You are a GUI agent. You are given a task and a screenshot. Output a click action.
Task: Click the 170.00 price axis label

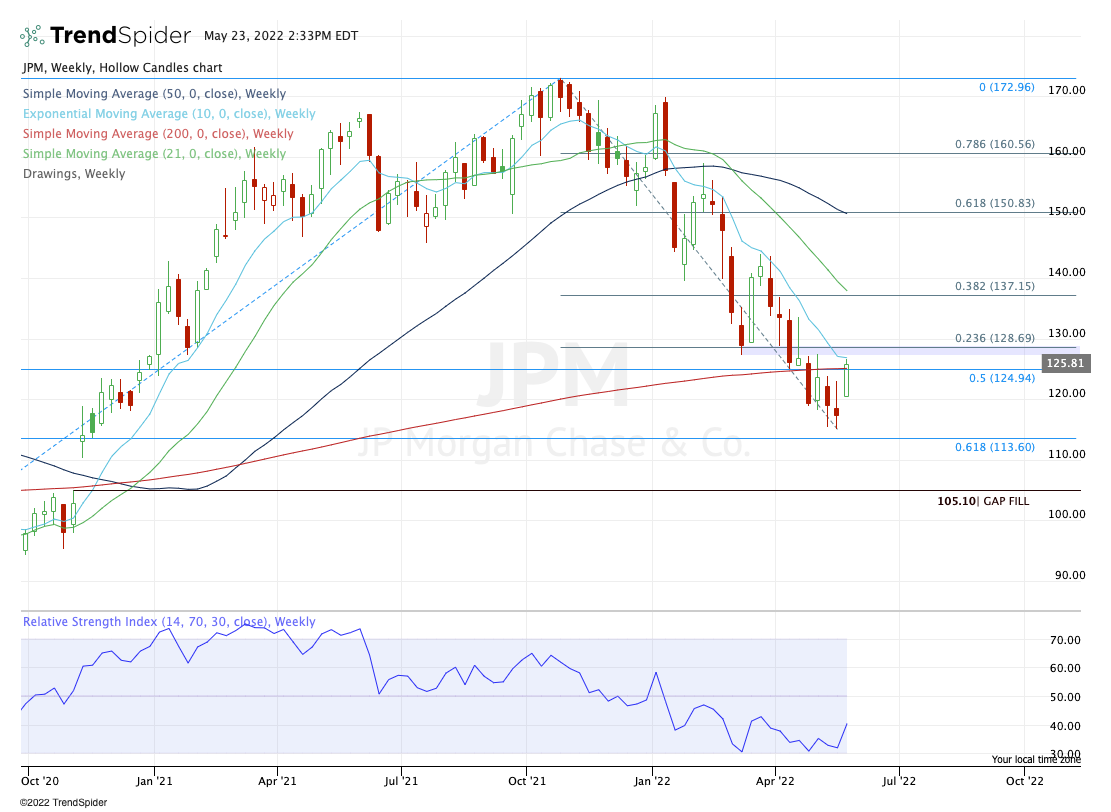pyautogui.click(x=1066, y=90)
